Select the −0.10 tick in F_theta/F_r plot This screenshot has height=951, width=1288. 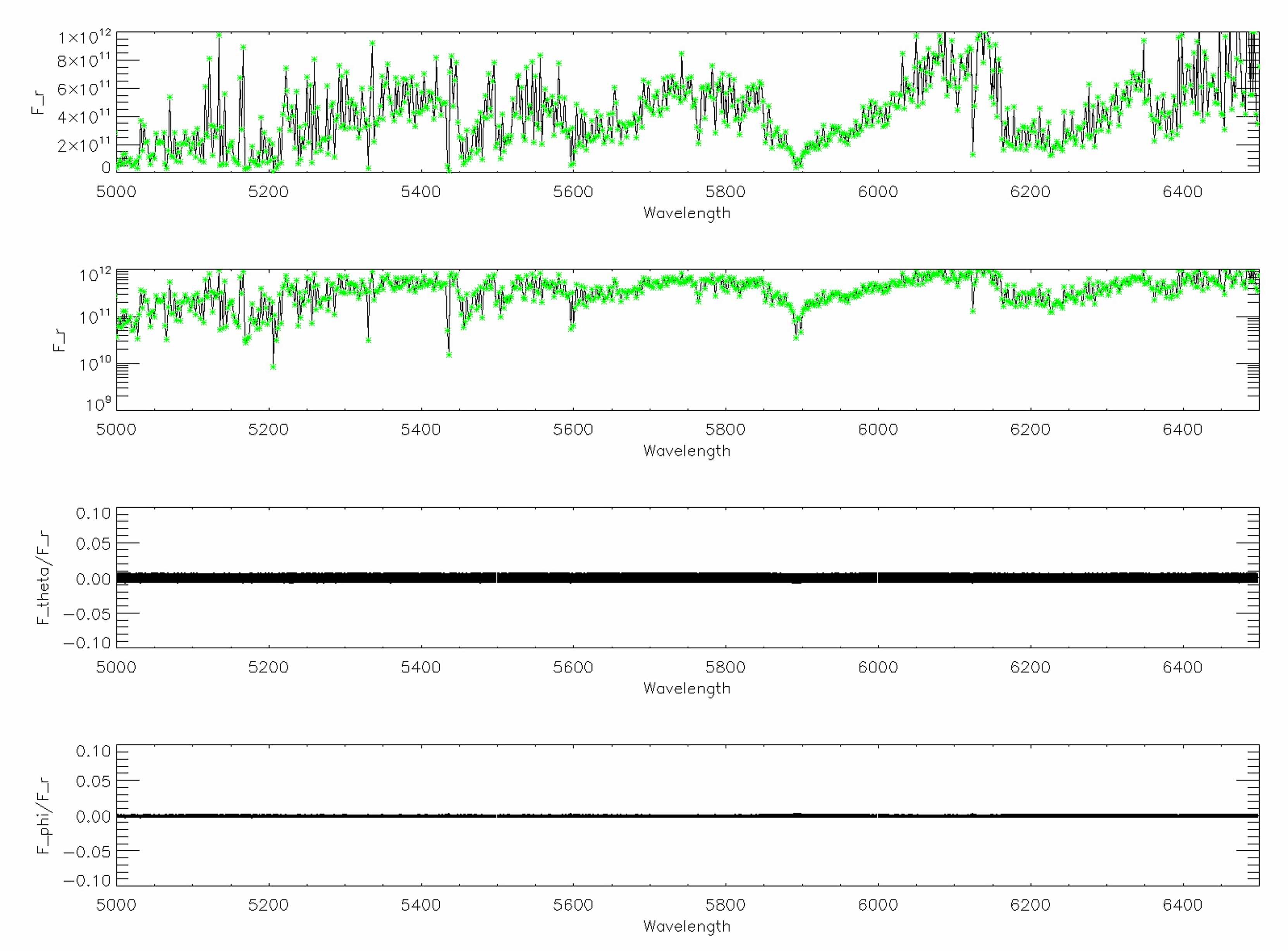click(87, 643)
